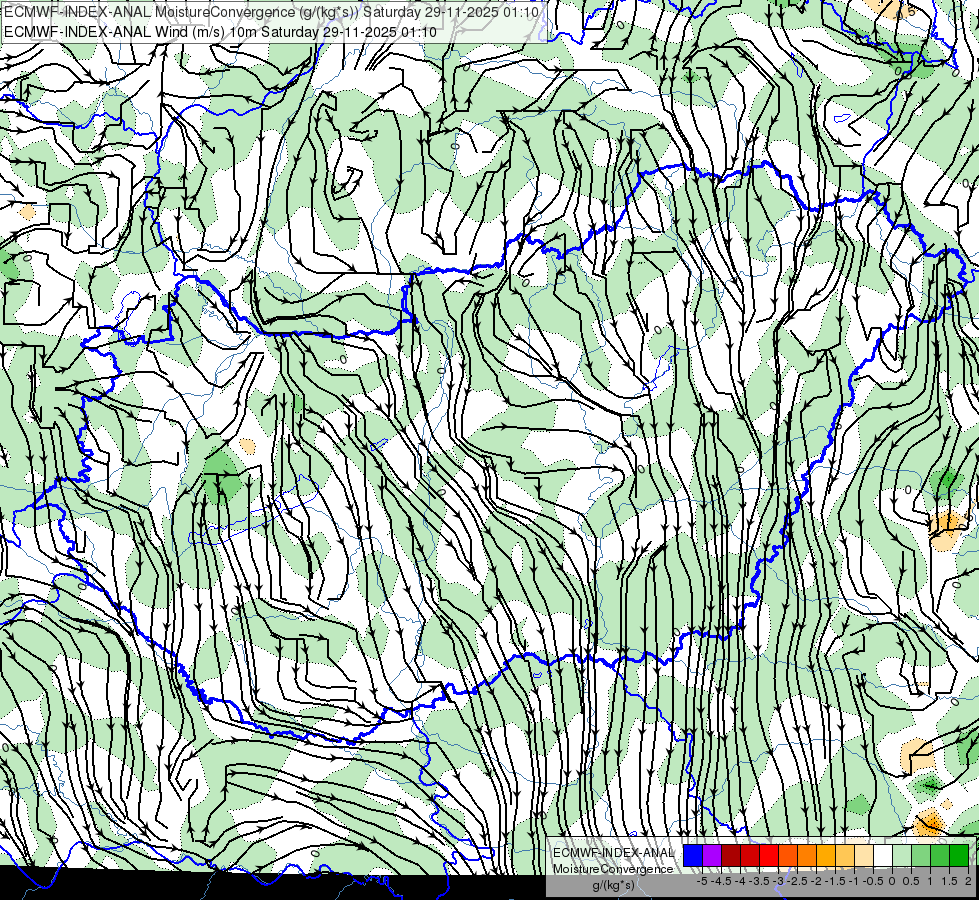The image size is (979, 900).
Task: Click the darkest green swatch between 1.5 and 2
Action: pyautogui.click(x=959, y=856)
